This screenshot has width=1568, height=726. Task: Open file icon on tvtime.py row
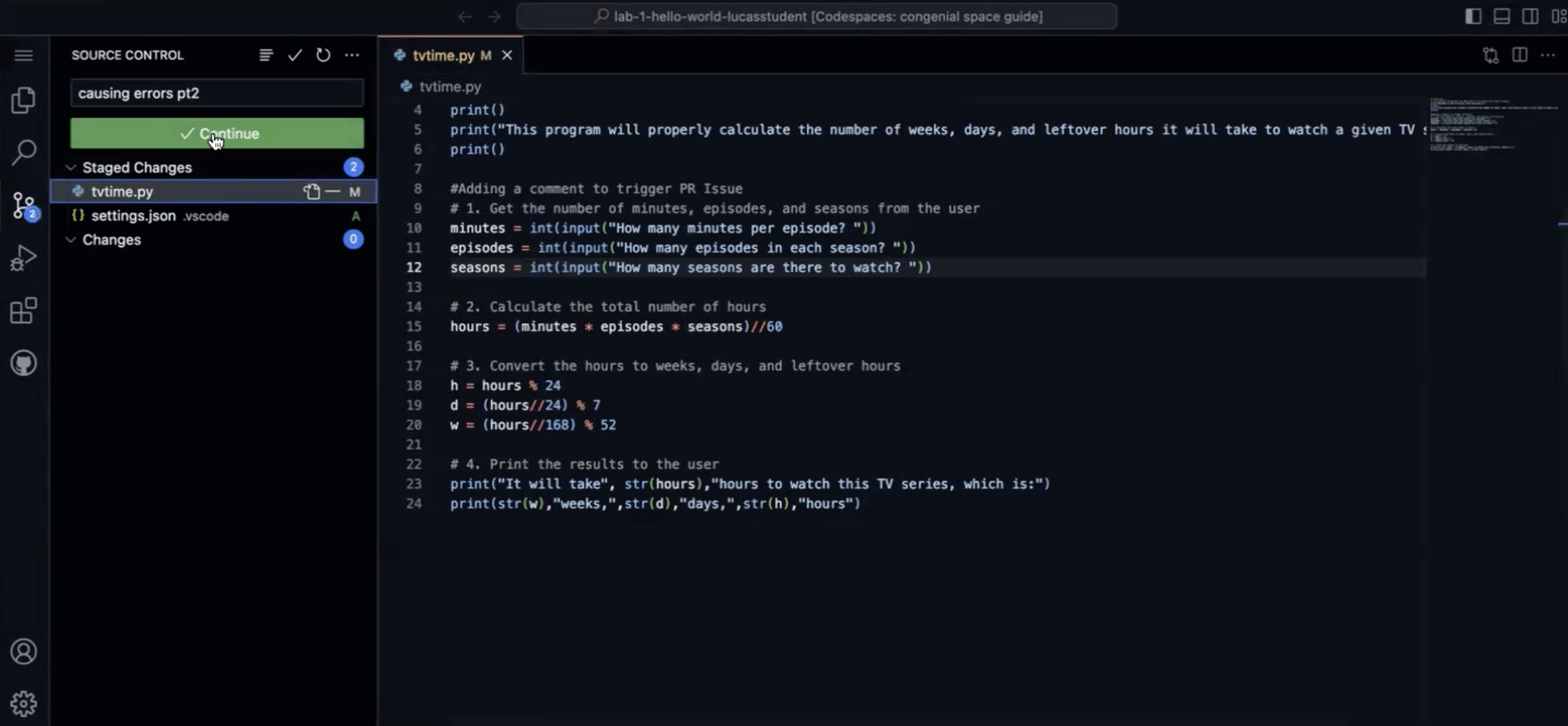pos(312,191)
